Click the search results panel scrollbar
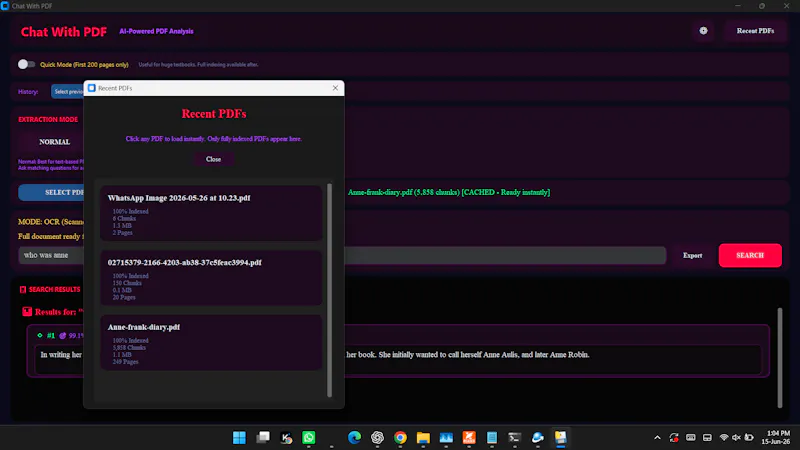Screen dimensions: 800x450 click(x=779, y=357)
